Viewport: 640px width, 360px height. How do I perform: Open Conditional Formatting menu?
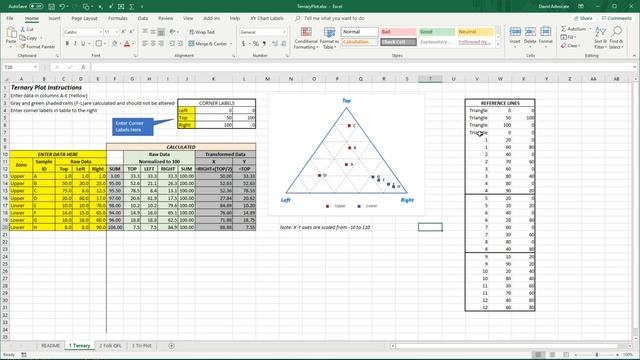[306, 38]
